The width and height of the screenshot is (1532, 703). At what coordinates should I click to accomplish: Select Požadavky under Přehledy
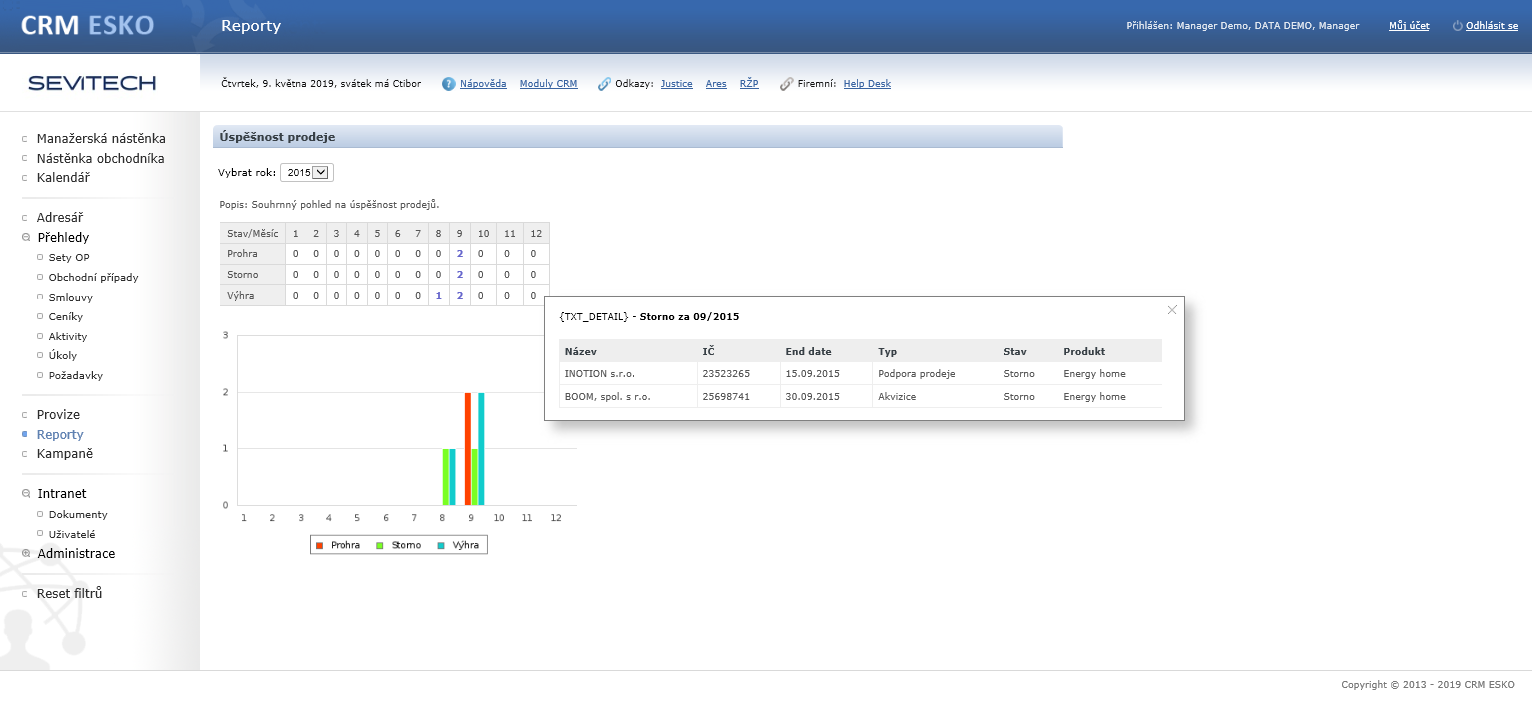click(x=76, y=376)
